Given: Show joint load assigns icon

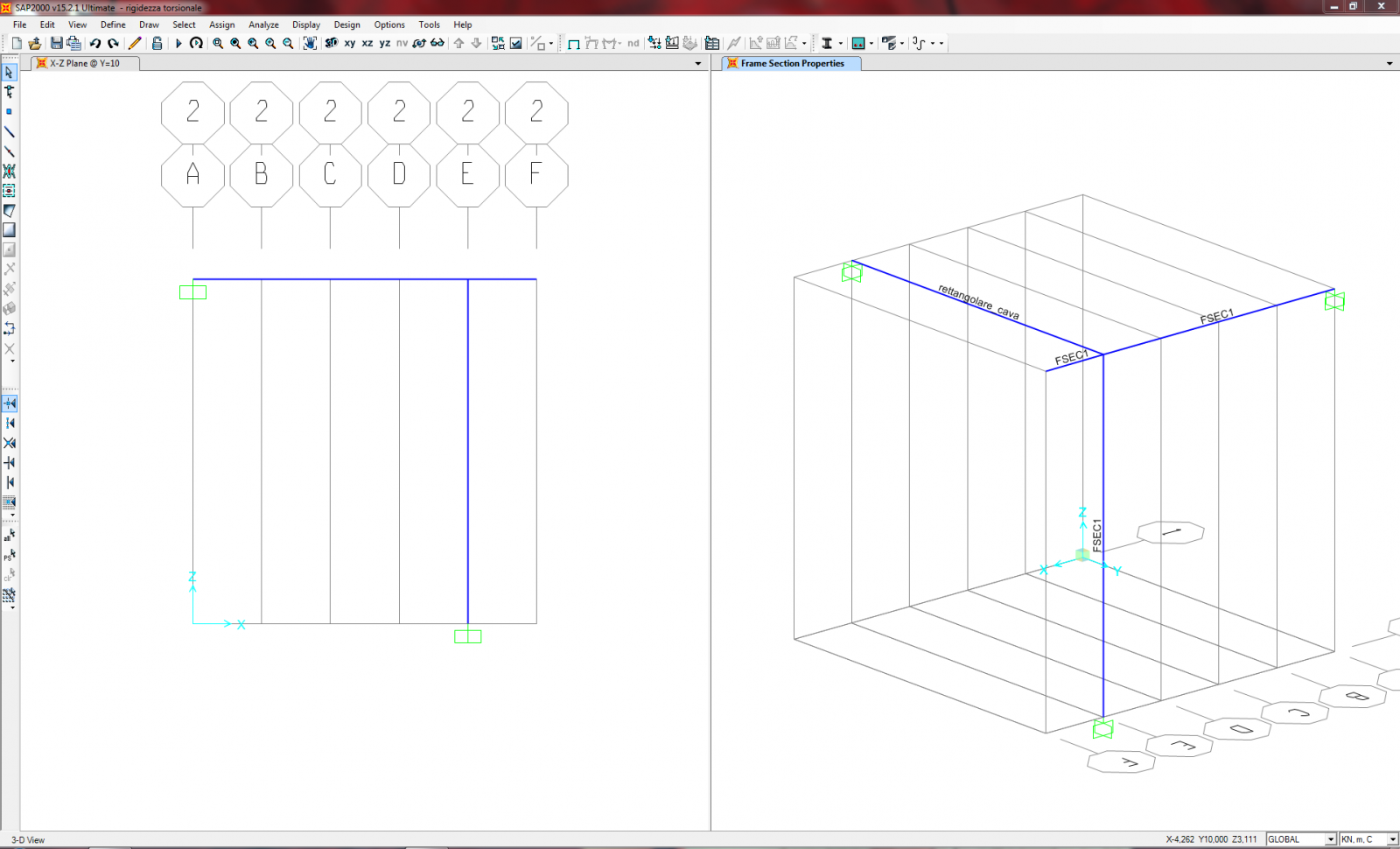Looking at the screenshot, I should (x=654, y=43).
